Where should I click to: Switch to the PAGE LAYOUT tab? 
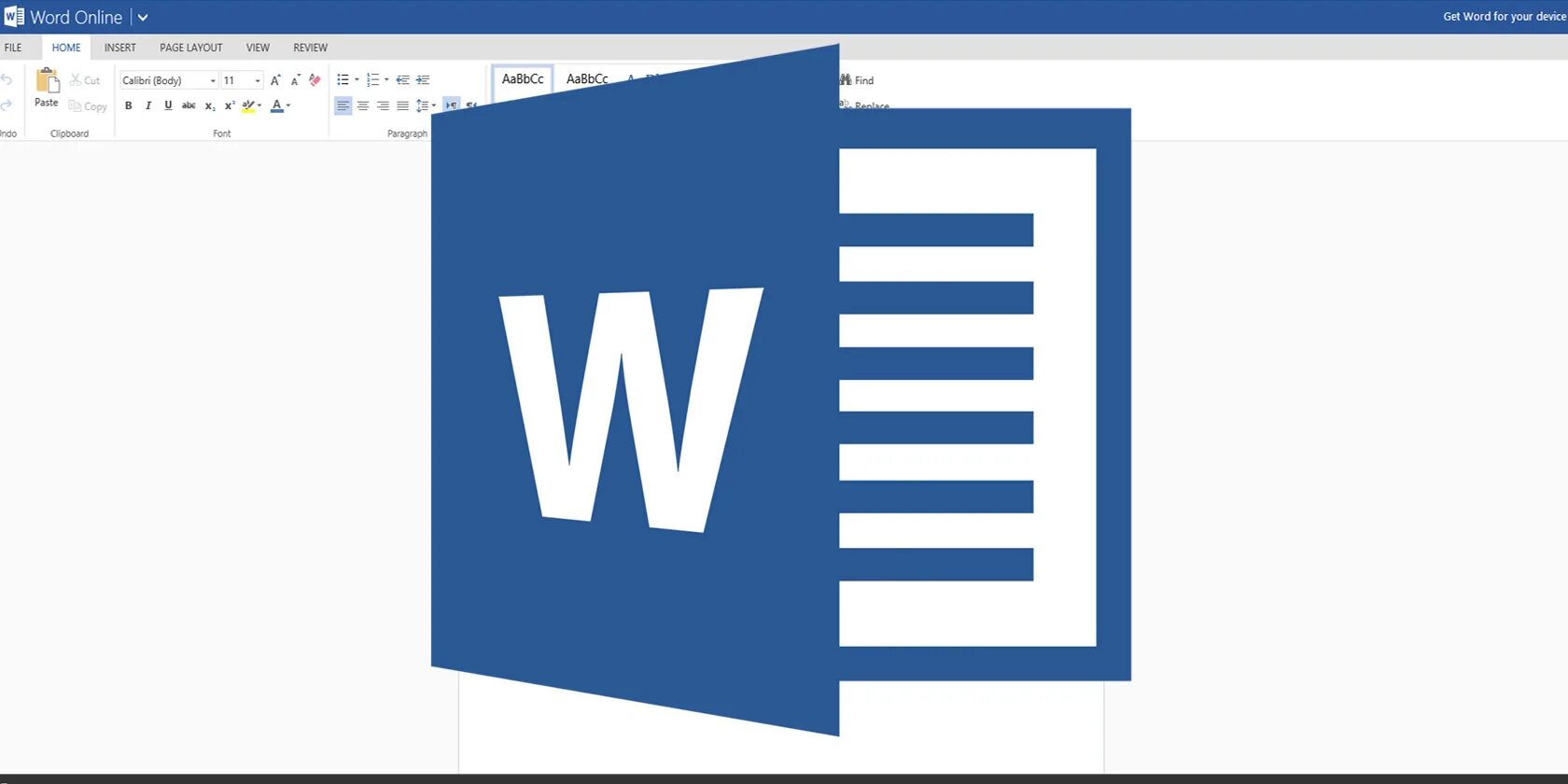point(191,48)
